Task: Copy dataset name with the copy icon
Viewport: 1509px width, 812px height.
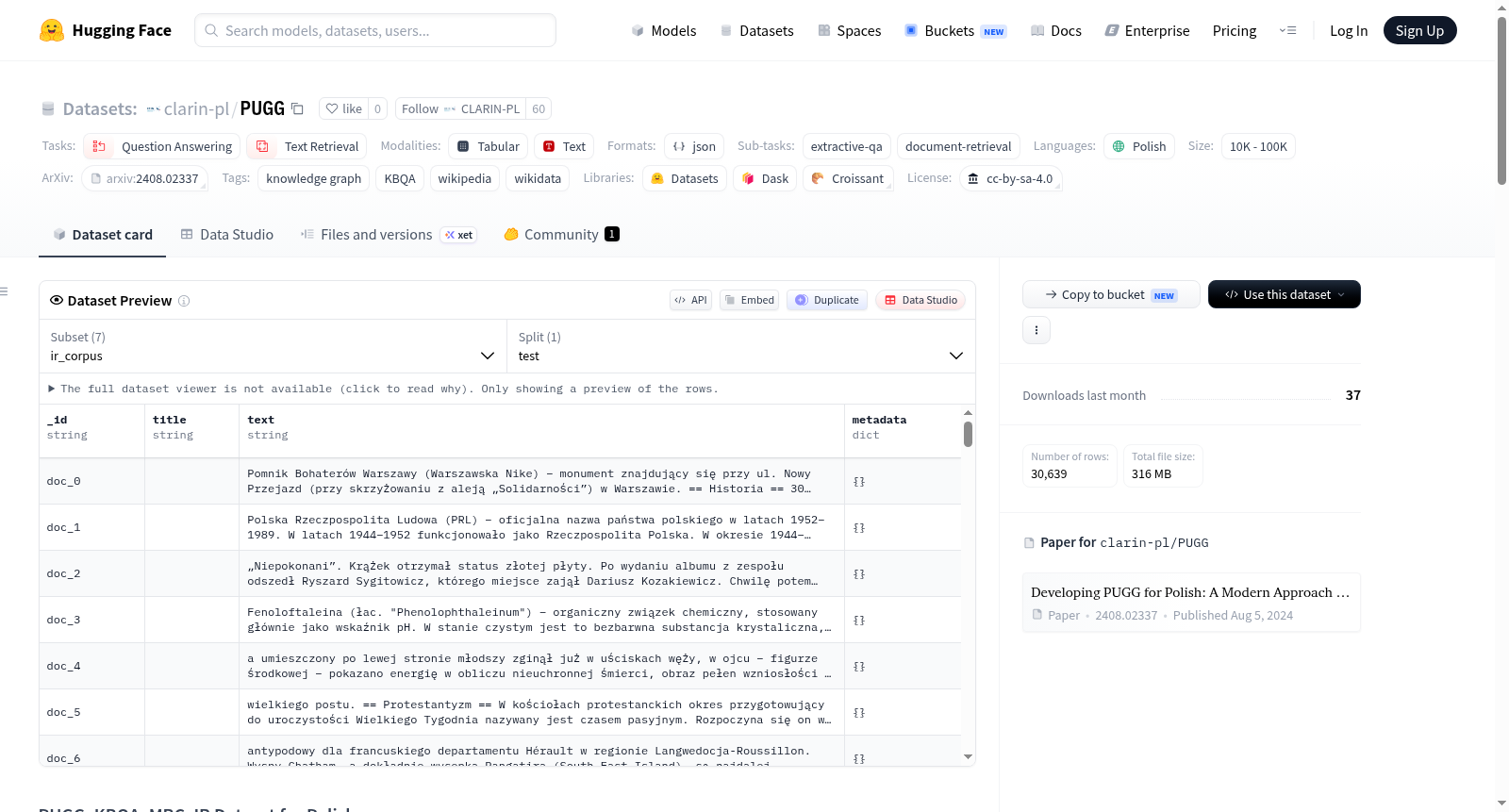Action: (297, 108)
